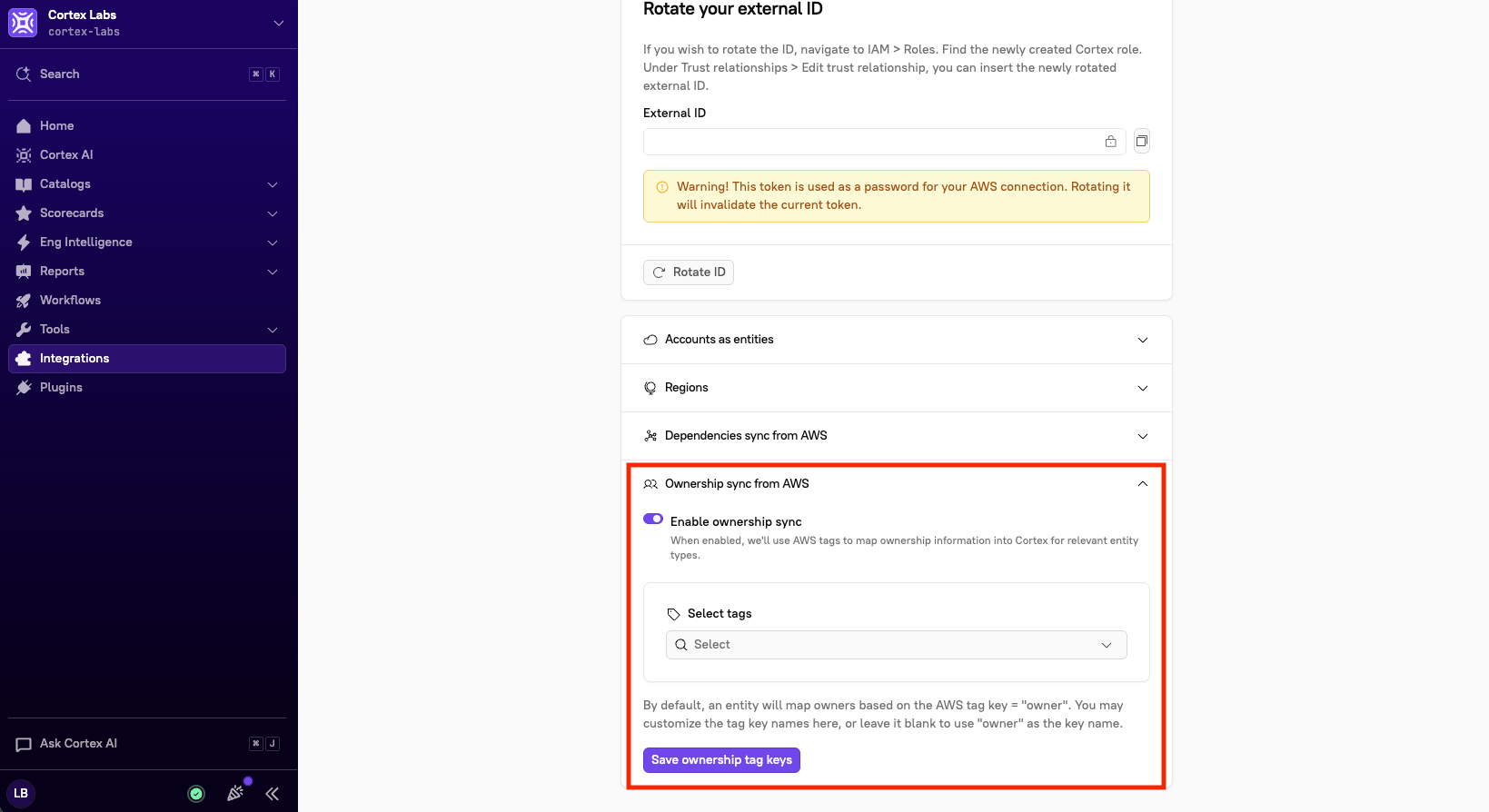
Task: Toggle Enable ownership sync switch
Action: (653, 520)
